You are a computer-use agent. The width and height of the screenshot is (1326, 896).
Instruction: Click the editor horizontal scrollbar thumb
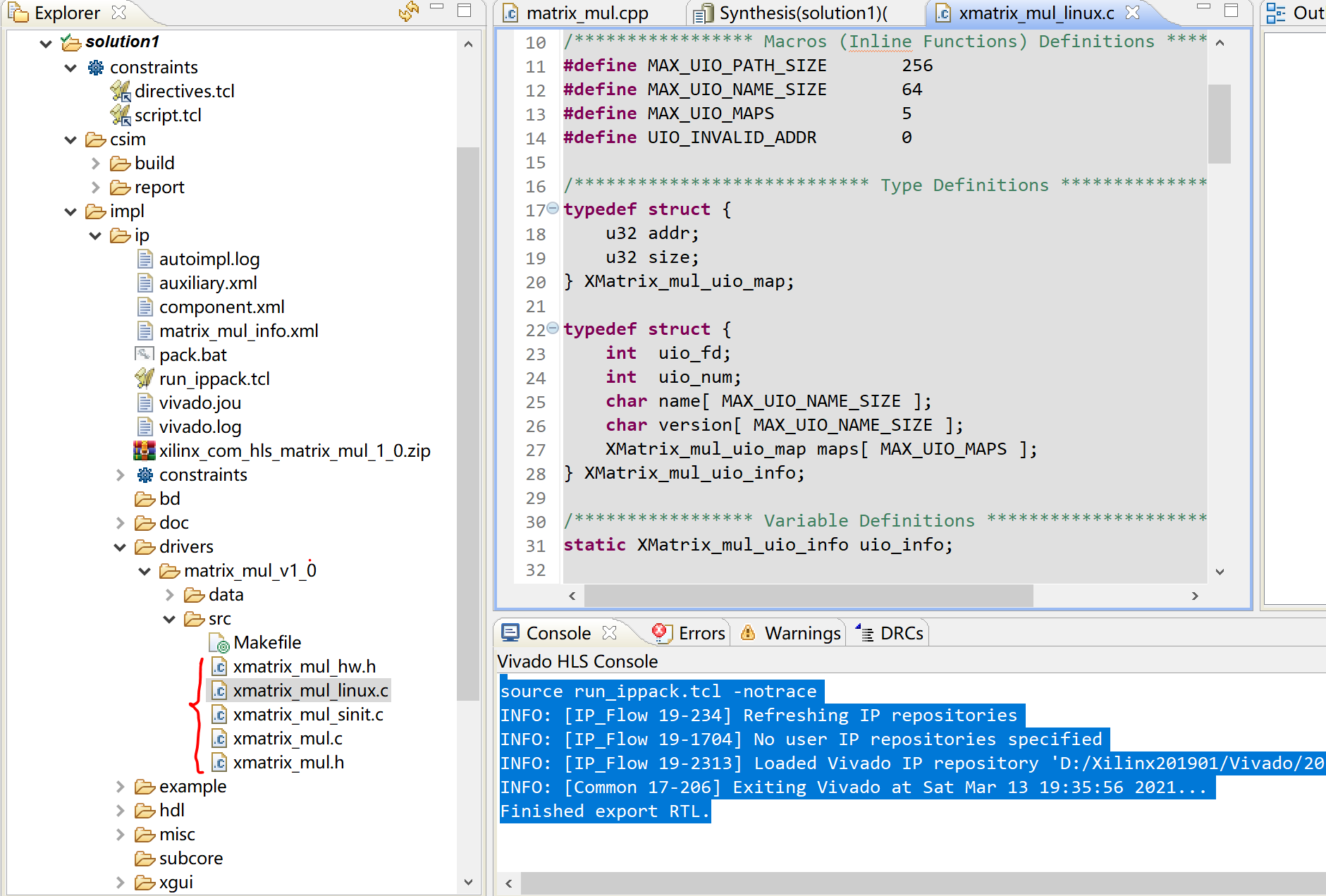point(808,596)
